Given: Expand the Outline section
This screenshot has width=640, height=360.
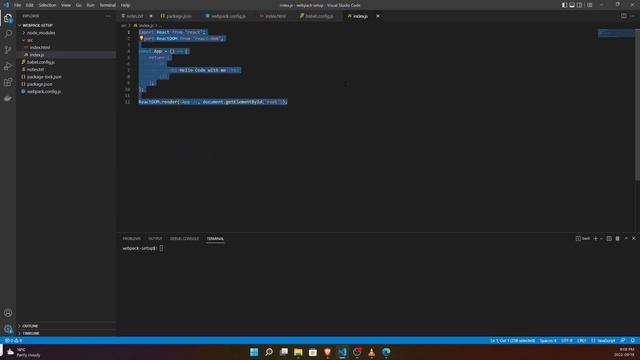Looking at the screenshot, I should coord(31,326).
